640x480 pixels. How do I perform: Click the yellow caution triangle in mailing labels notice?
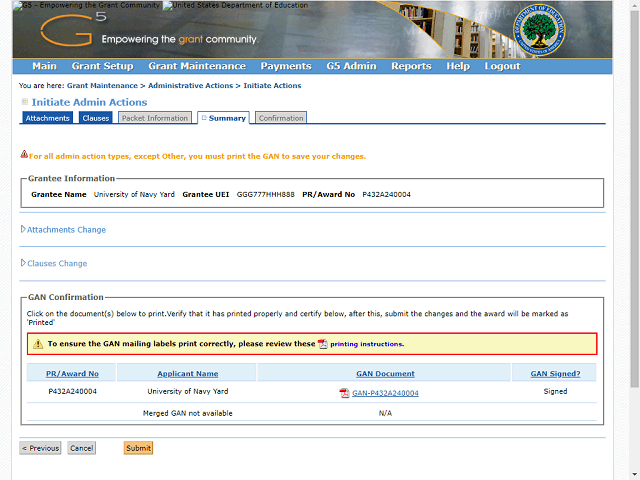point(38,344)
